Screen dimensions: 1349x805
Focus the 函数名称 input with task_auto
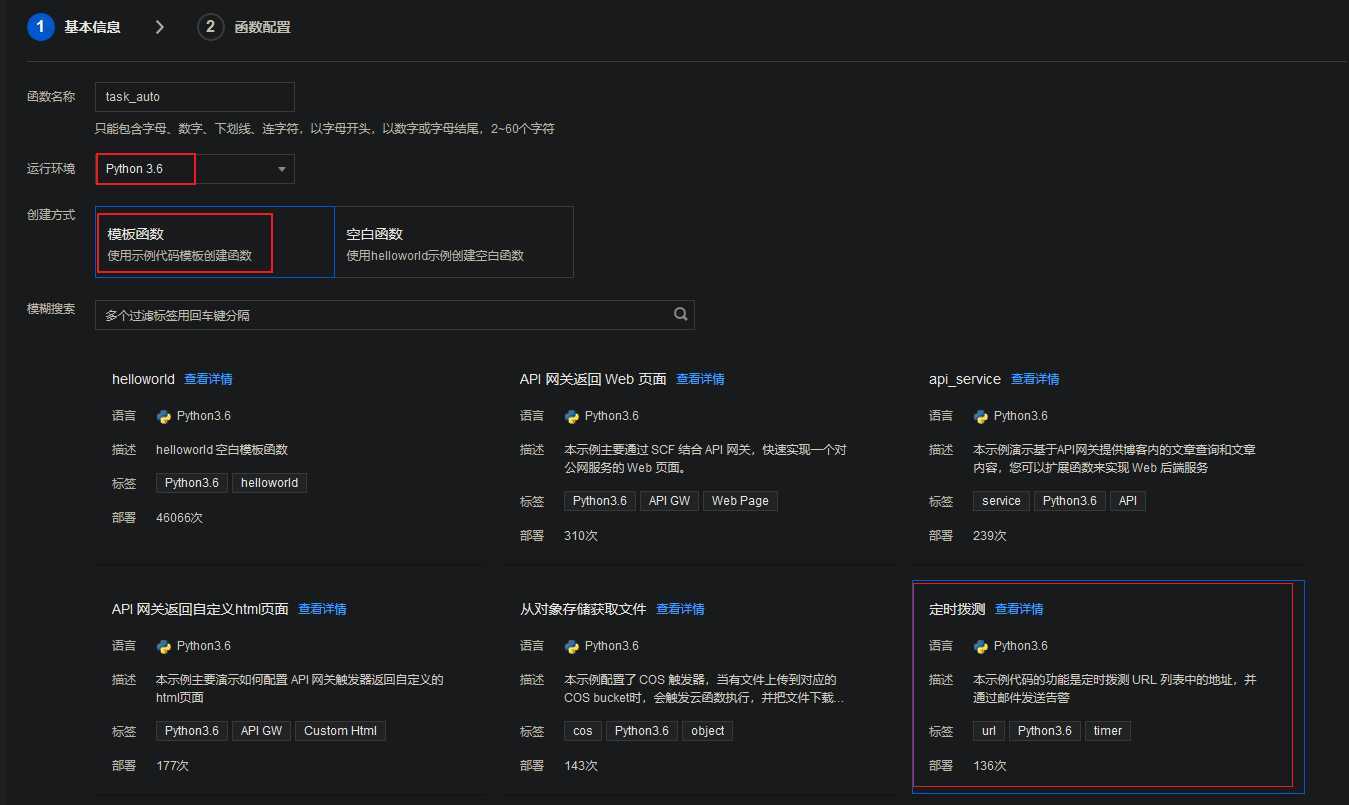tap(195, 97)
